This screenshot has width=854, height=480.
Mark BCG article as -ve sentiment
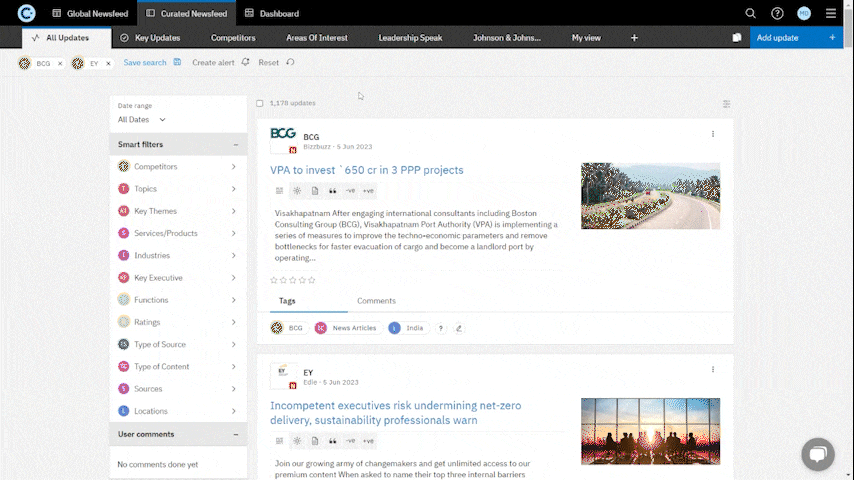[350, 190]
